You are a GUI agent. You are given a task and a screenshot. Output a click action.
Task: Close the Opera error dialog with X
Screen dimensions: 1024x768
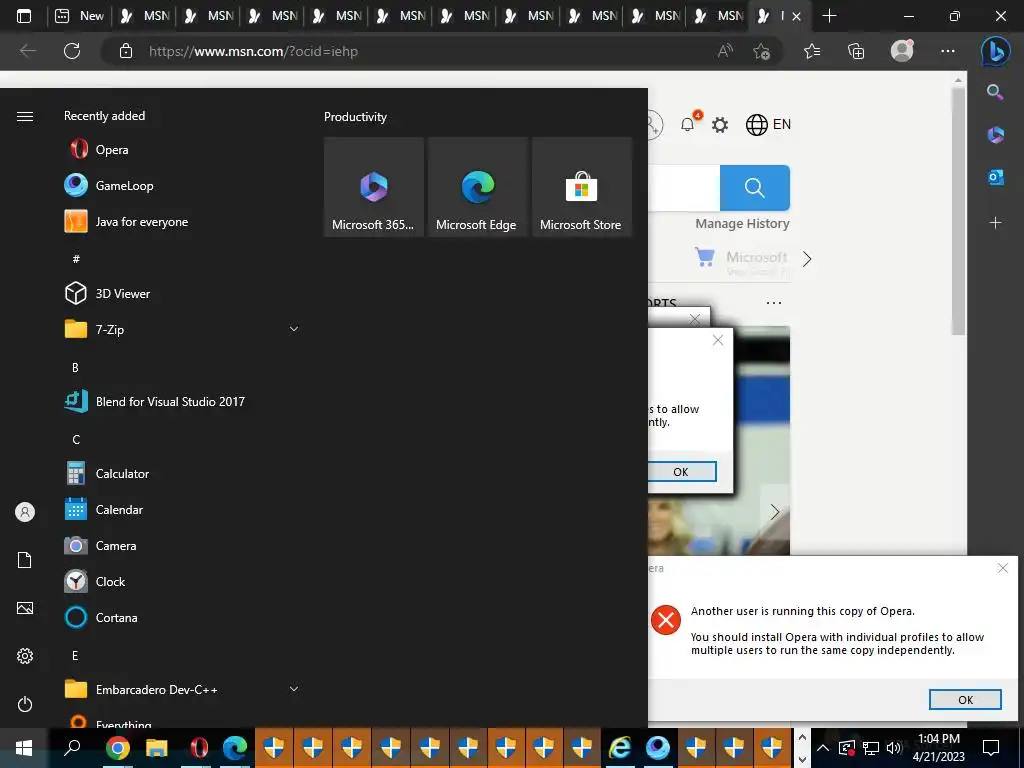(x=1002, y=568)
